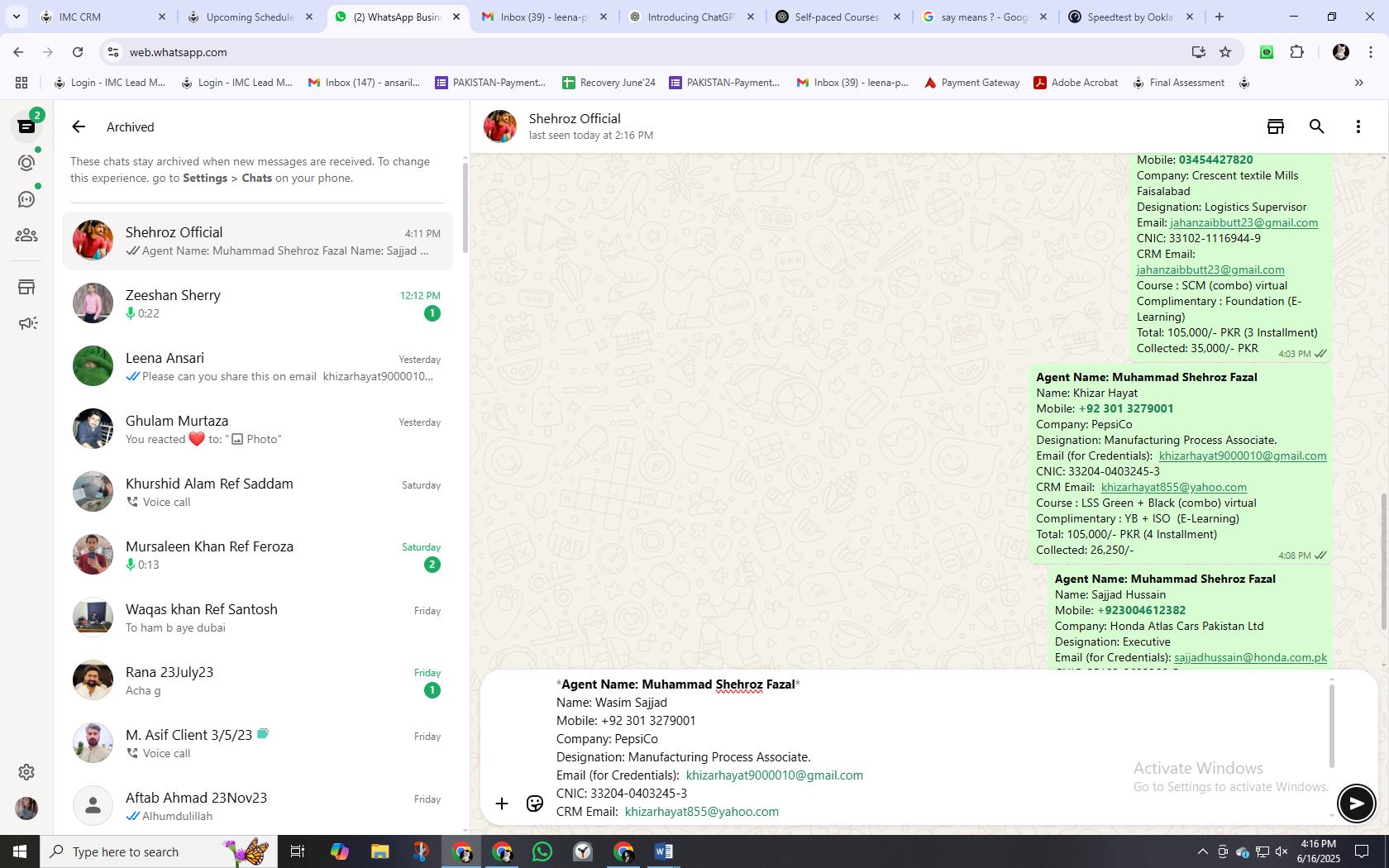Send the typed message
The image size is (1389, 868).
(x=1356, y=803)
